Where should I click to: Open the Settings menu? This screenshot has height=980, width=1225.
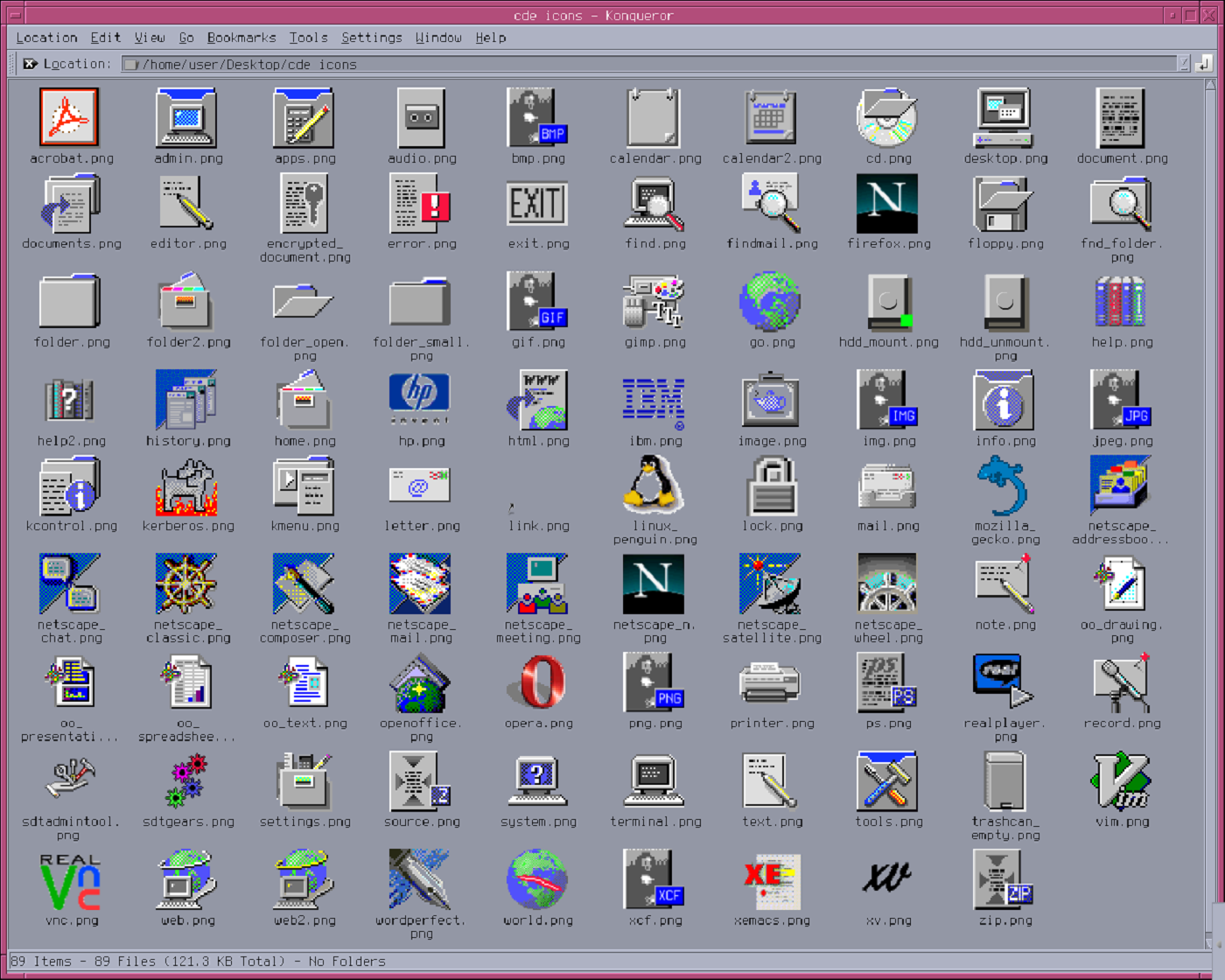pos(372,38)
